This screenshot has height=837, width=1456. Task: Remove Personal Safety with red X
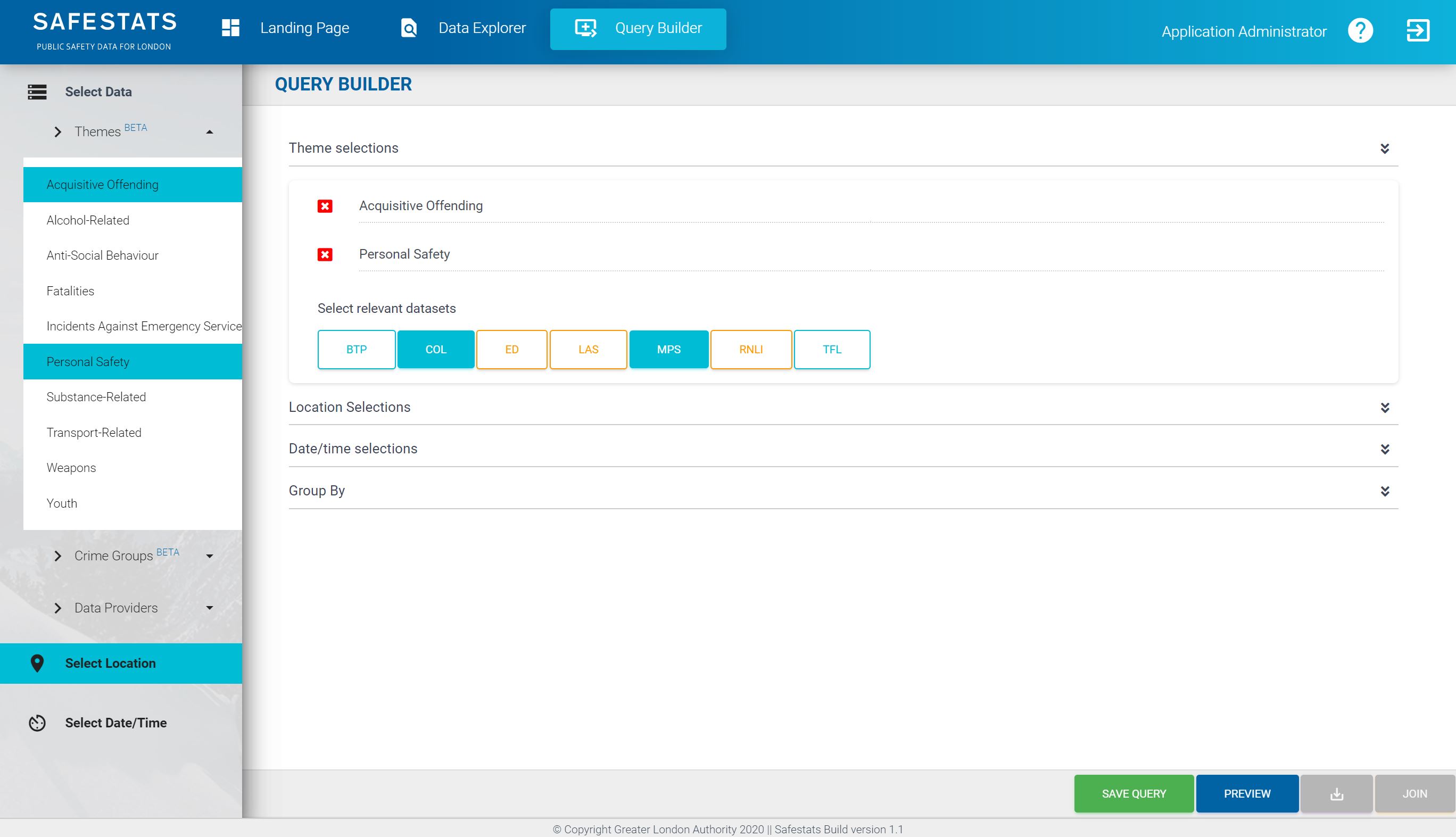(325, 254)
